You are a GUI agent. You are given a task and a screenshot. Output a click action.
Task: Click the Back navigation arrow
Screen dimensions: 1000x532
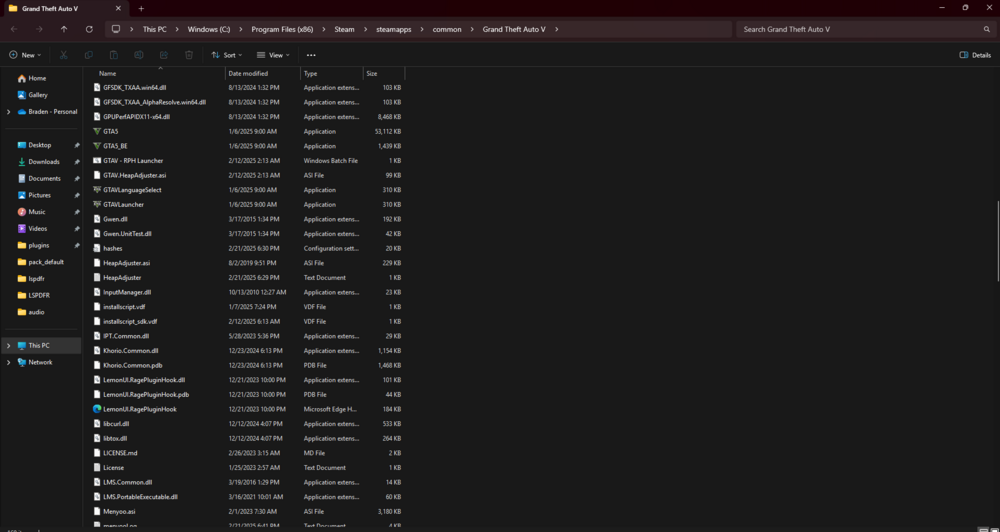click(14, 29)
